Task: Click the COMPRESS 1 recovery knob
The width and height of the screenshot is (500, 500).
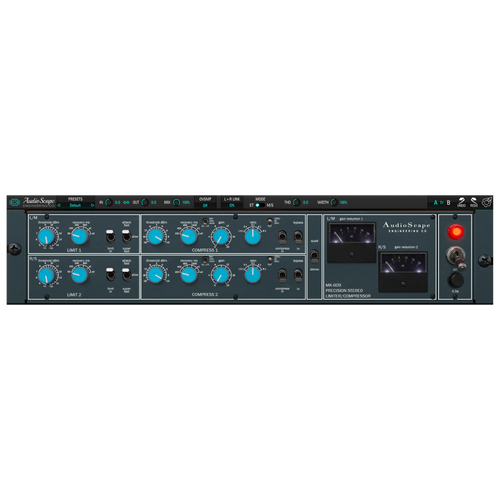Action: point(189,236)
